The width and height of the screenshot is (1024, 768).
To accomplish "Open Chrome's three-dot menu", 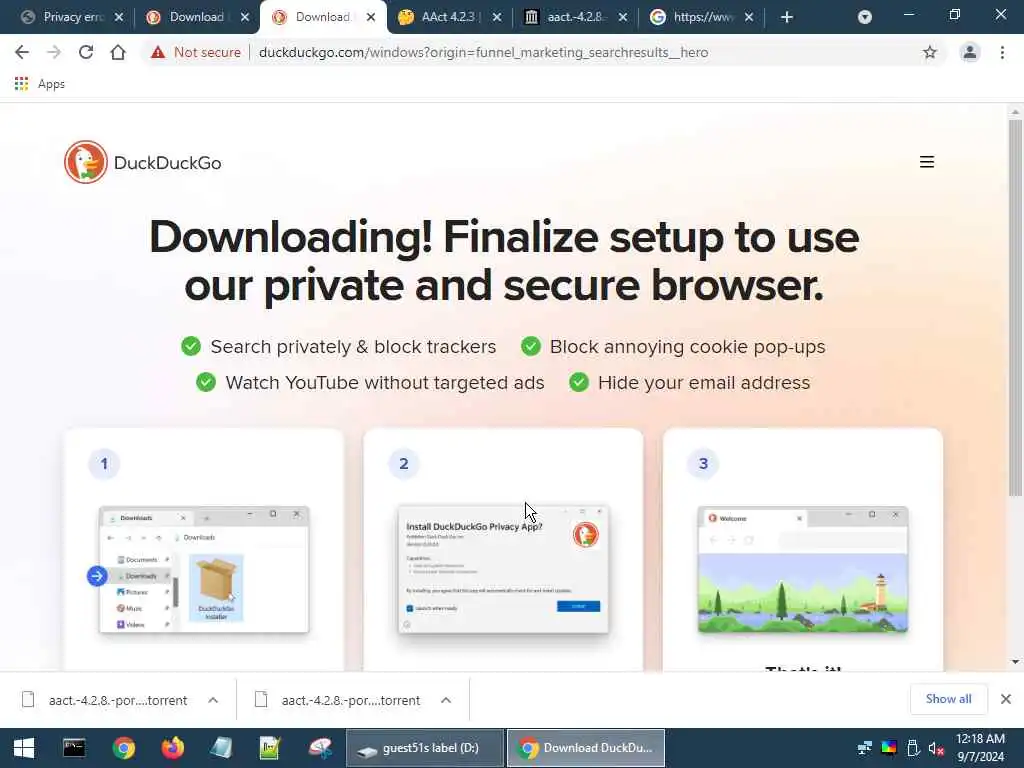I will 1002,52.
